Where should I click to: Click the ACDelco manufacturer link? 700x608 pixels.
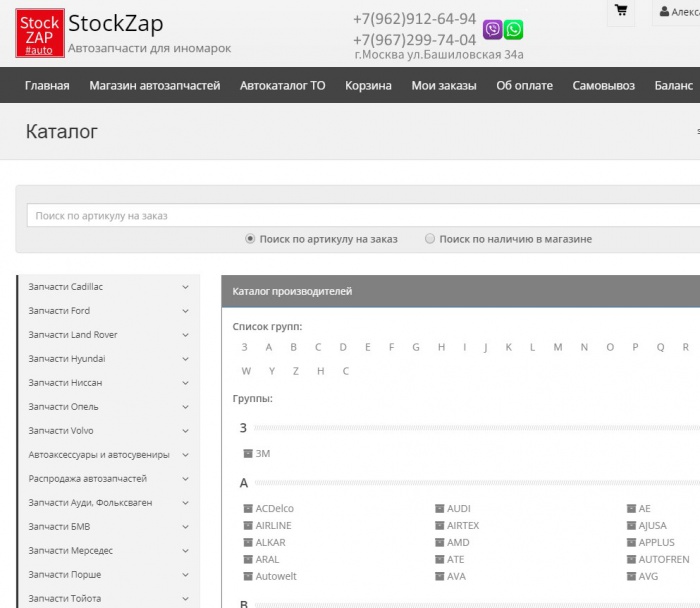[x=275, y=508]
